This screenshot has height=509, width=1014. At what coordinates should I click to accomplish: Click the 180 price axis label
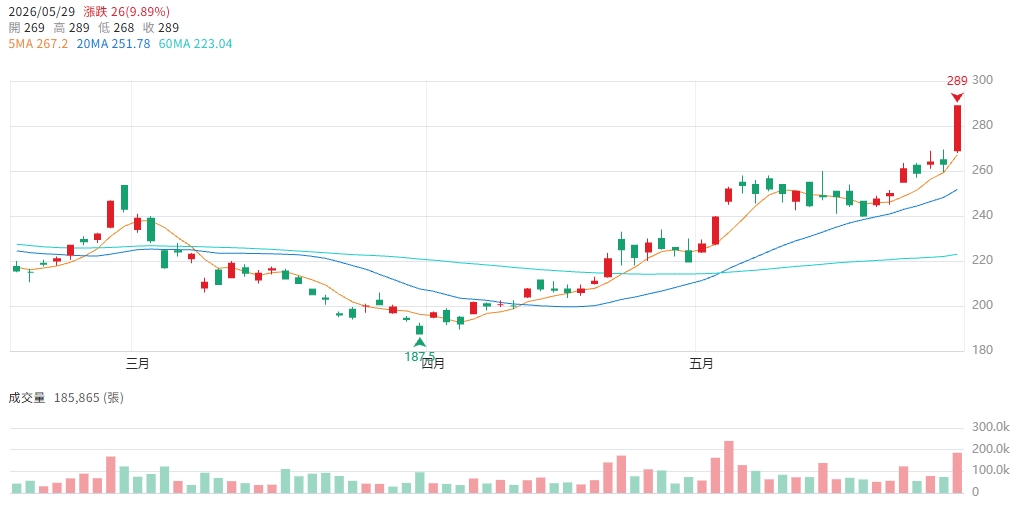(x=982, y=350)
